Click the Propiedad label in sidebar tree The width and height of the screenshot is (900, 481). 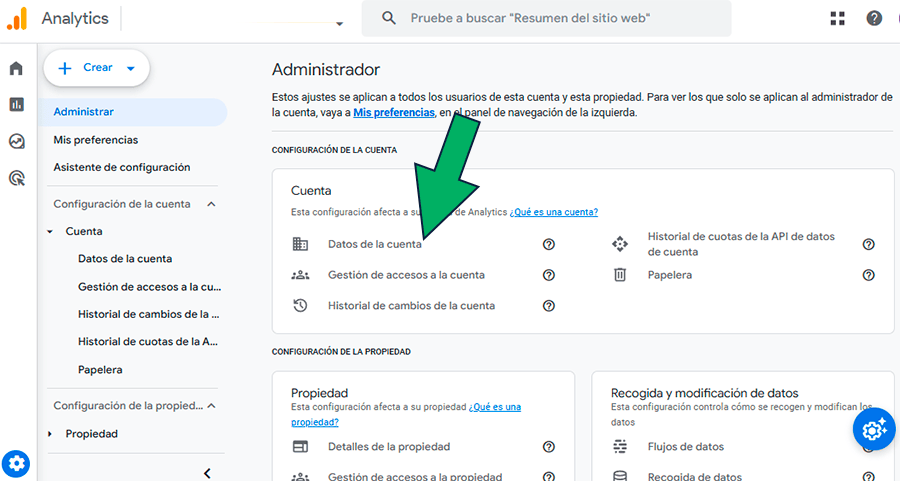click(92, 434)
